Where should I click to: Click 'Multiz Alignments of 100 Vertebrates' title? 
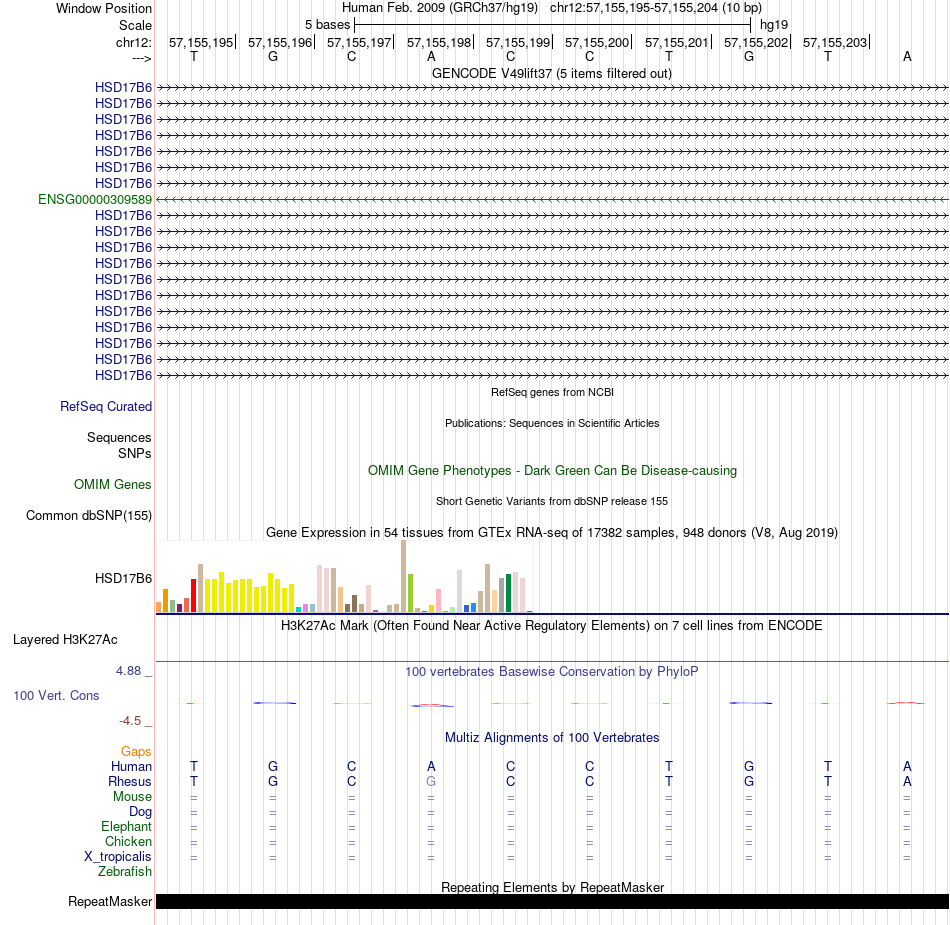(552, 737)
